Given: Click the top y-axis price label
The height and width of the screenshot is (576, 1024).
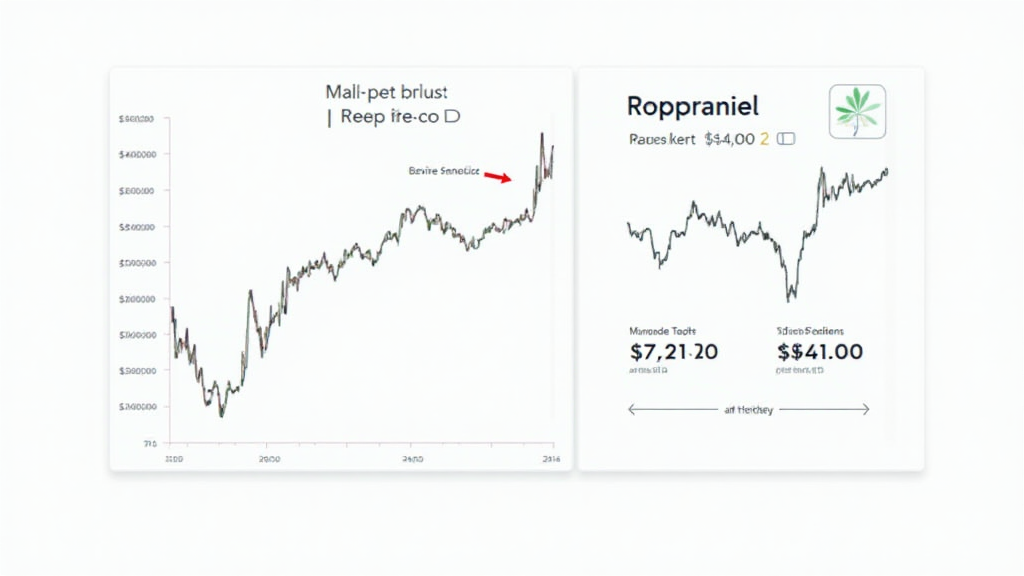Looking at the screenshot, I should [x=135, y=119].
